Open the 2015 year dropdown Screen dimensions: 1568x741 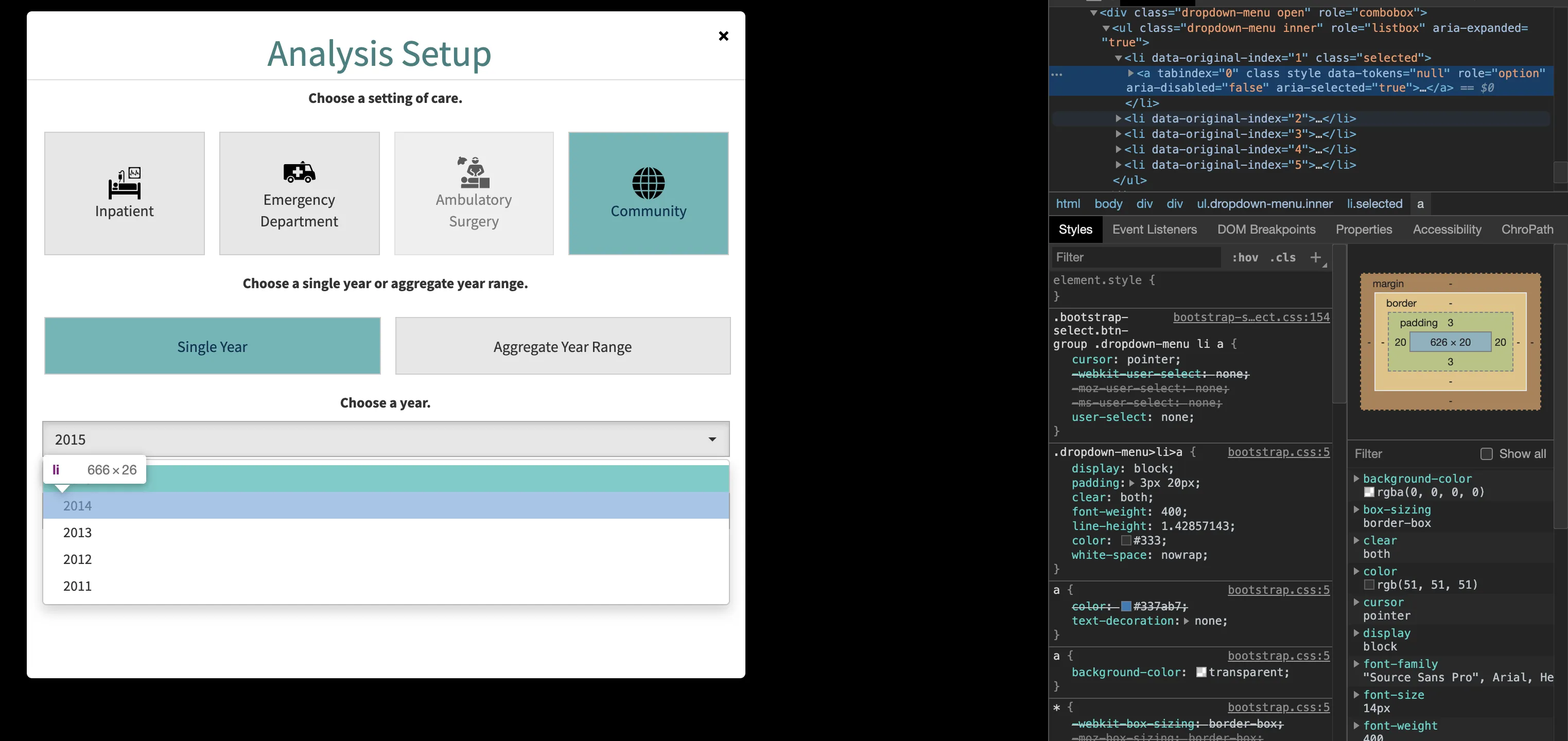tap(386, 439)
